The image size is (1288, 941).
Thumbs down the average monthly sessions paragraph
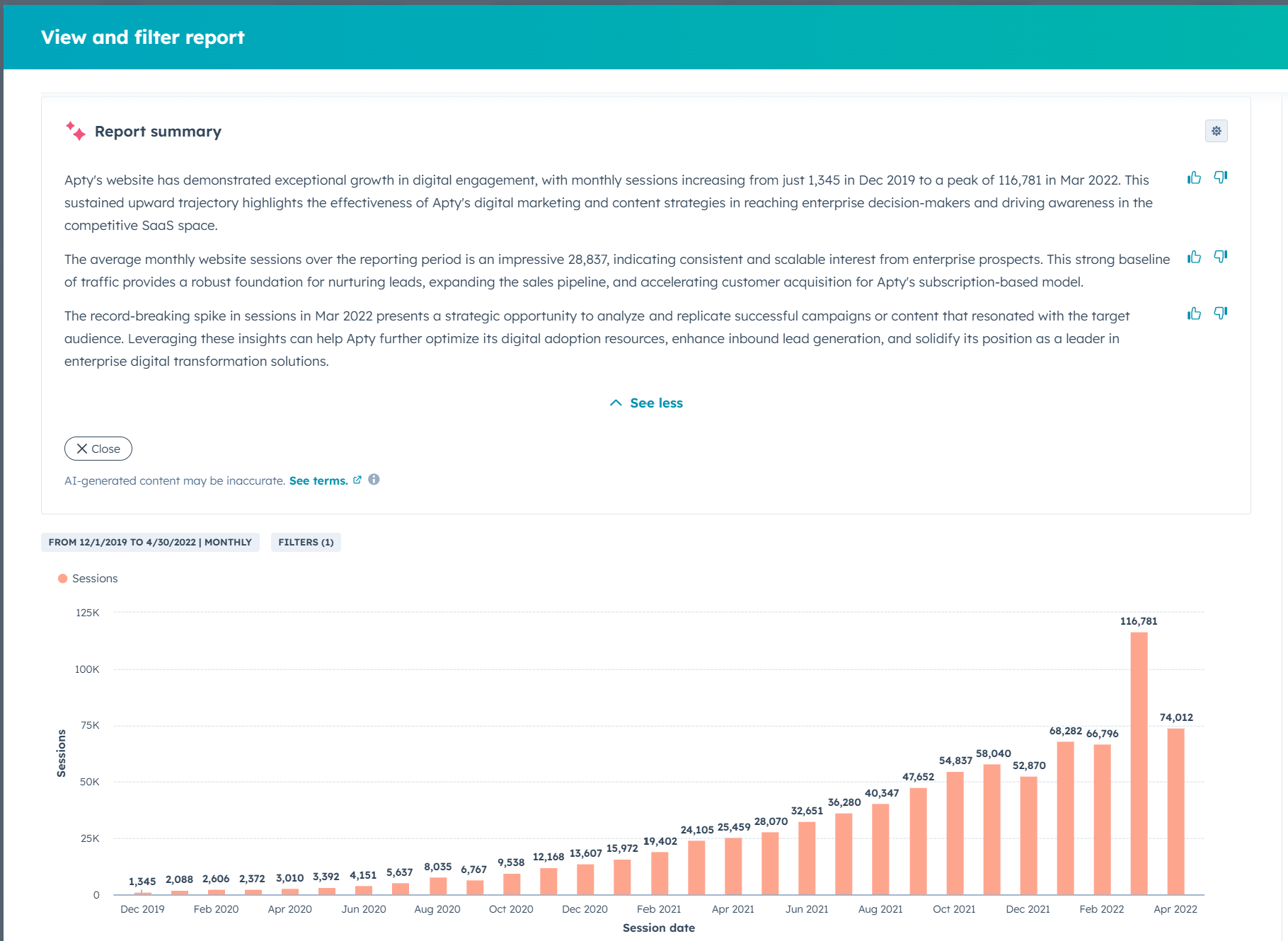point(1221,257)
